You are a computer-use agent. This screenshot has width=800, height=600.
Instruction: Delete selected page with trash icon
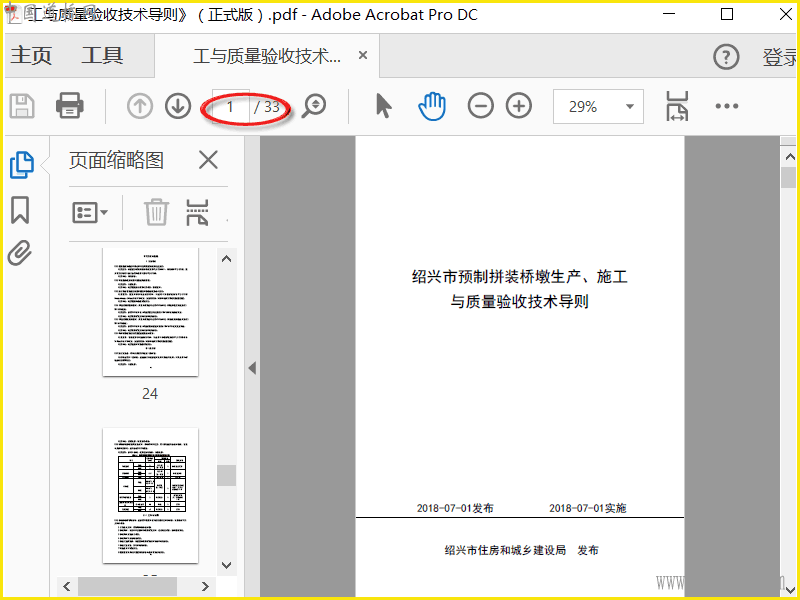[156, 212]
